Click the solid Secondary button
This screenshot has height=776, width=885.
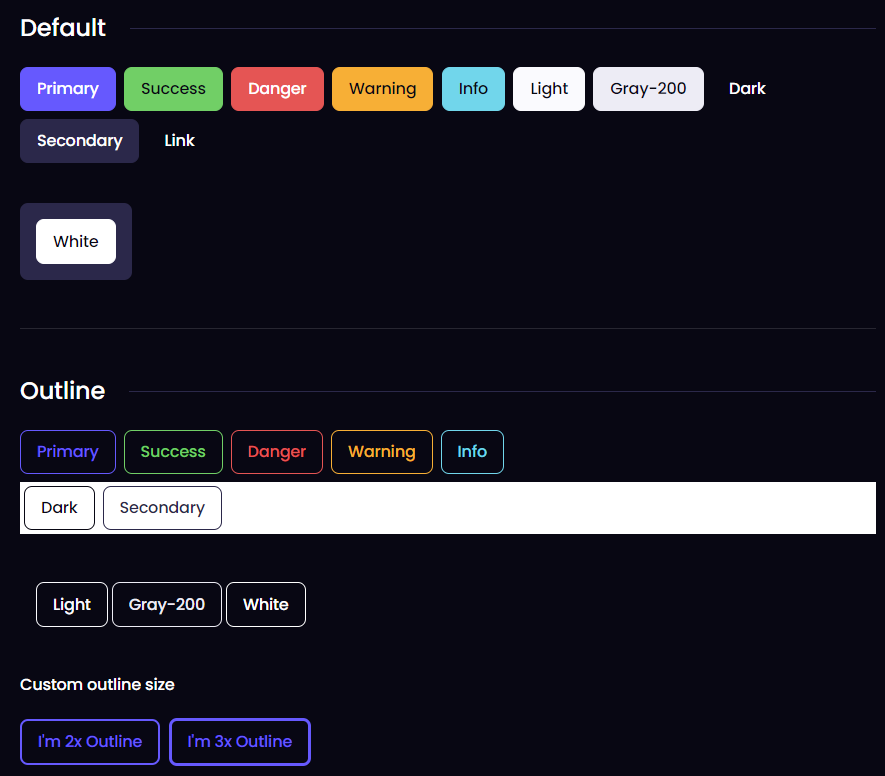point(79,141)
